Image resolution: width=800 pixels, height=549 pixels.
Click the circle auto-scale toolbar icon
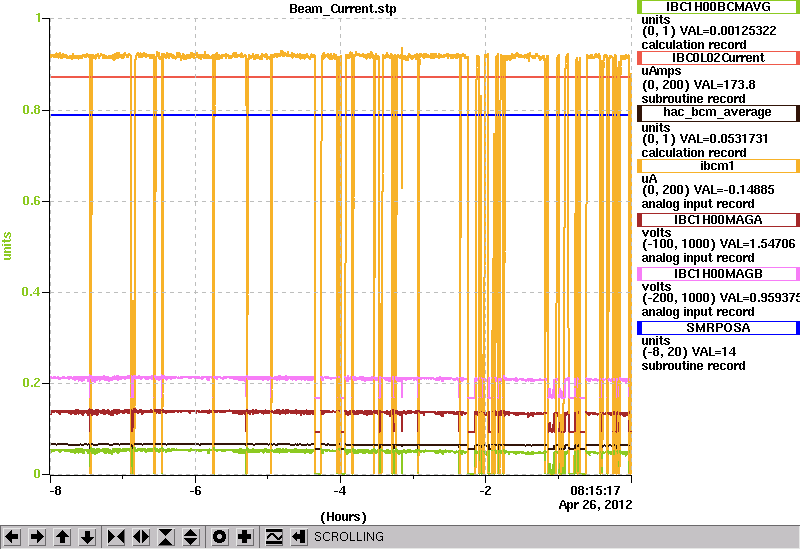(x=220, y=537)
